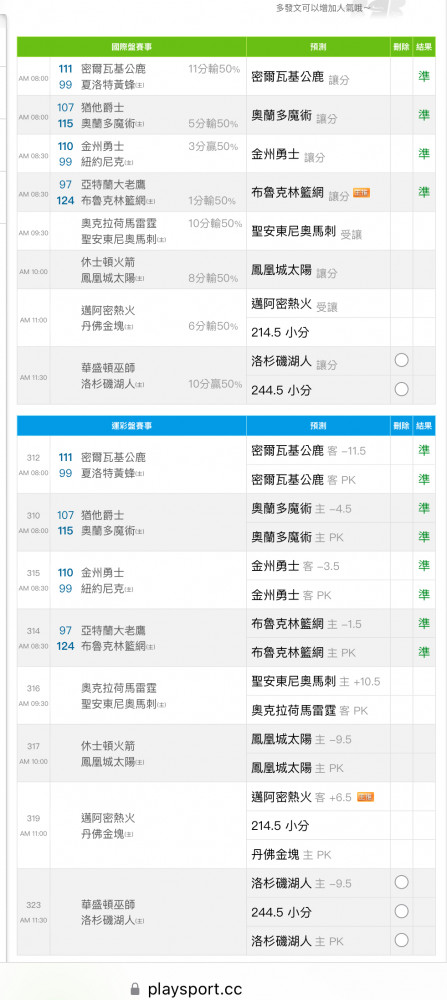Click the 8分輸50% handicap text

click(x=214, y=278)
